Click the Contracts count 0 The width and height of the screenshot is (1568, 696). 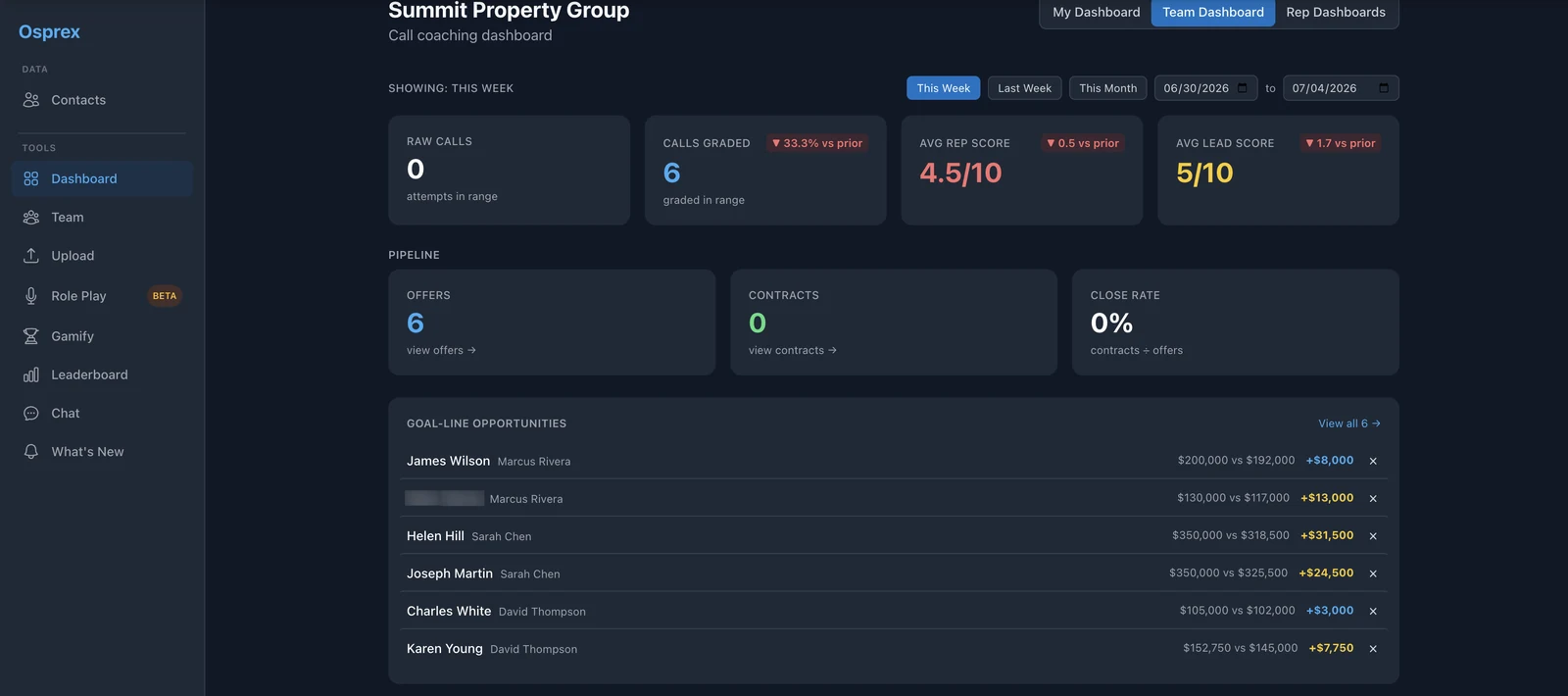[x=758, y=323]
